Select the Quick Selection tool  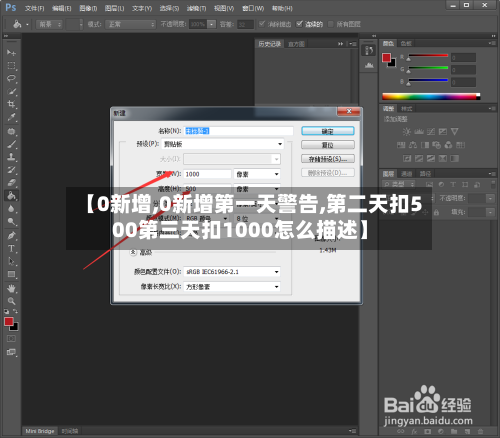pyautogui.click(x=11, y=91)
